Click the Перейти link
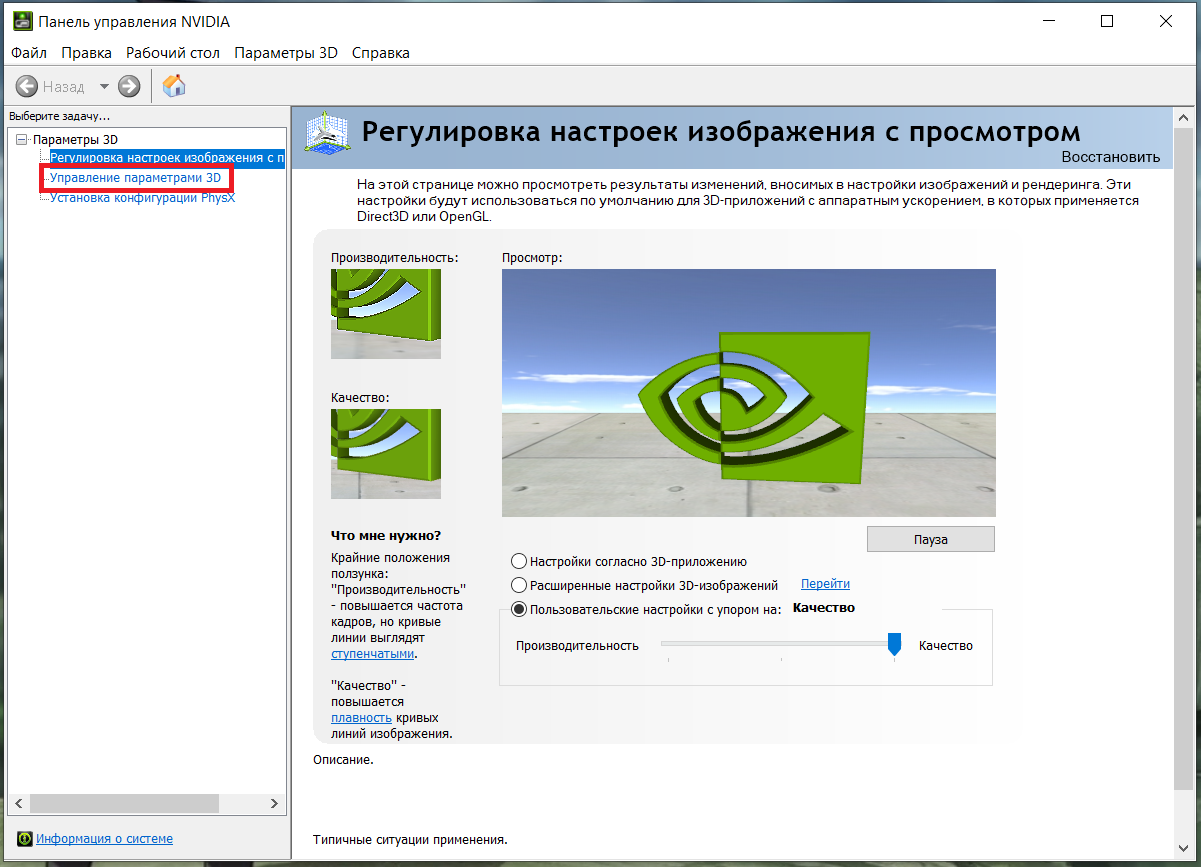The width and height of the screenshot is (1201, 867). point(825,584)
